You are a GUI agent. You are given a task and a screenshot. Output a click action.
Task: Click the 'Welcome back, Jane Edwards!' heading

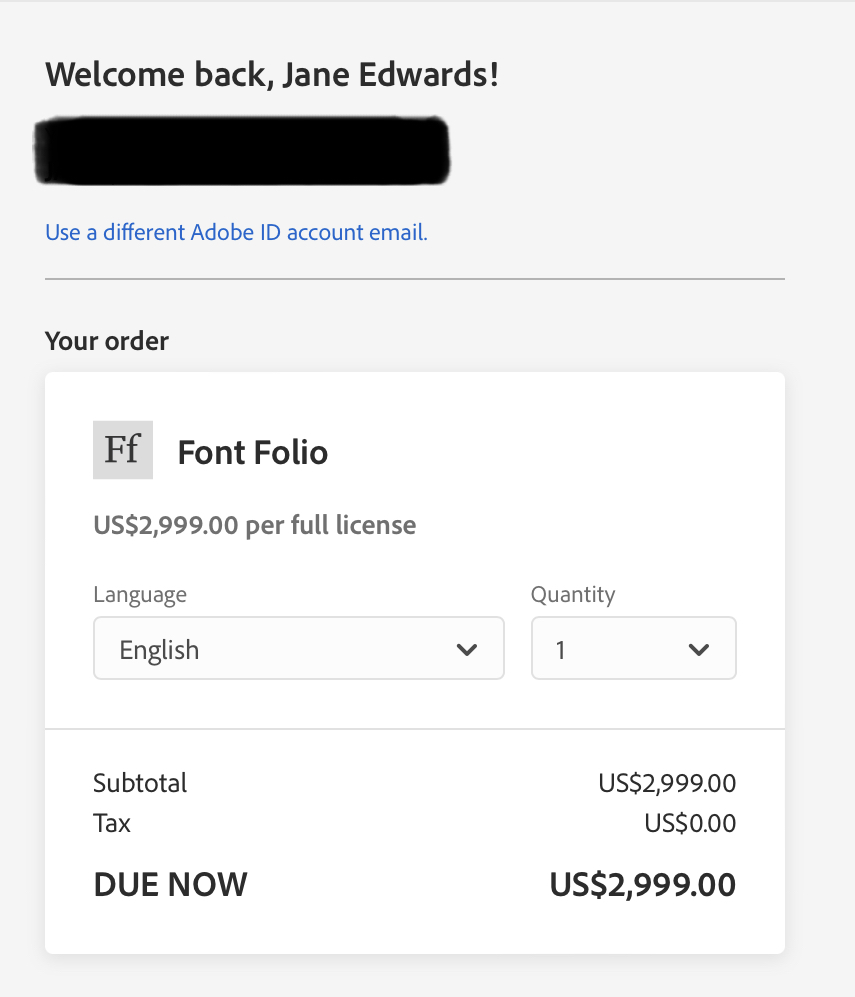point(272,74)
